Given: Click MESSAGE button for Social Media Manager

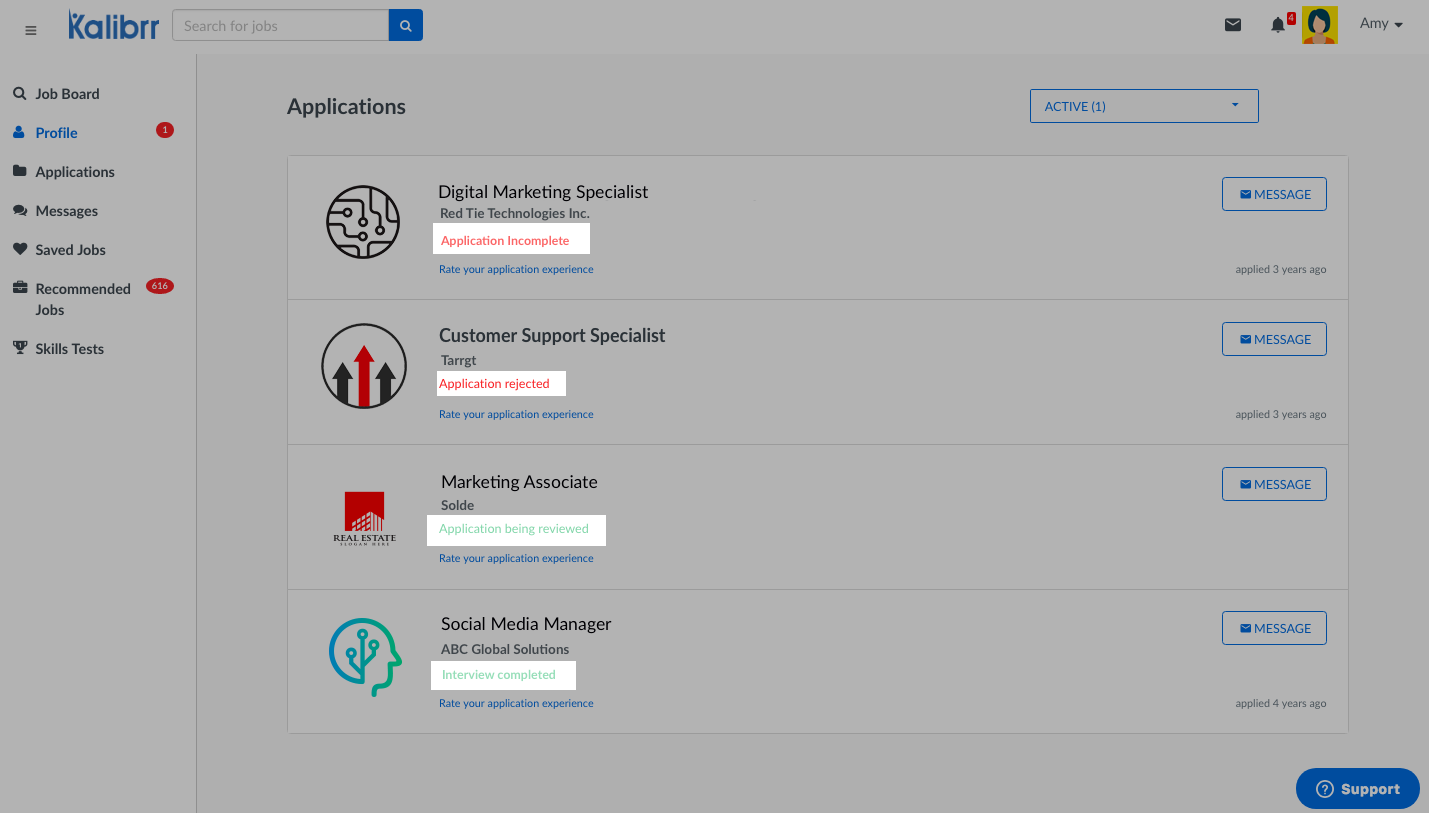Looking at the screenshot, I should 1274,629.
